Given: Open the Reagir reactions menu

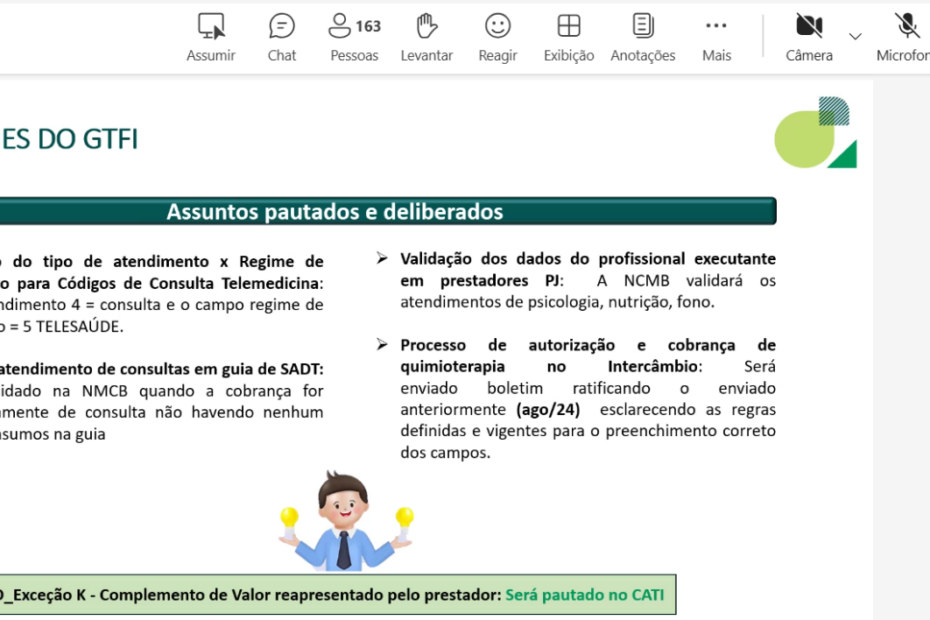Looking at the screenshot, I should coord(497,27).
